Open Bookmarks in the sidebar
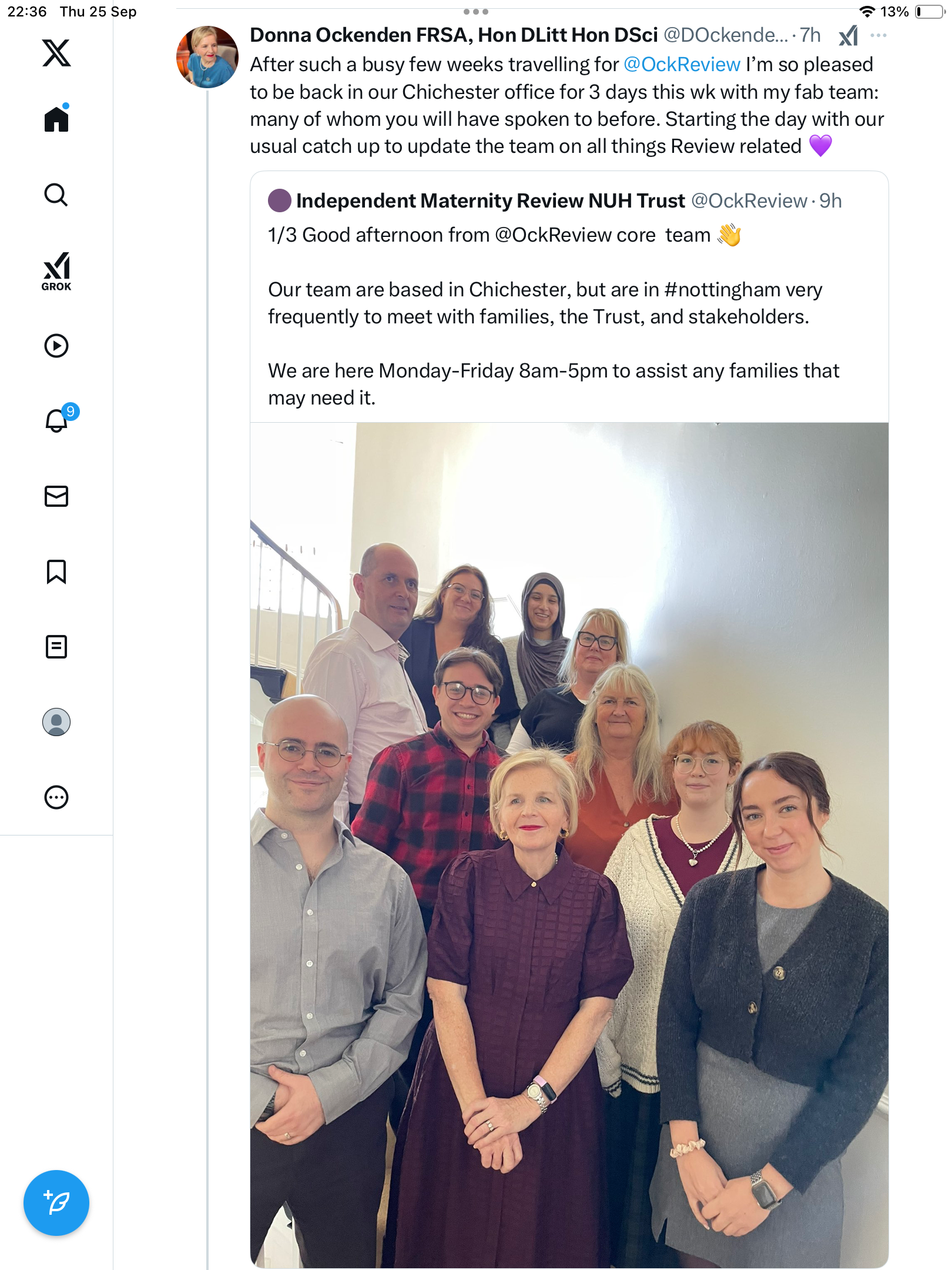 pos(56,571)
